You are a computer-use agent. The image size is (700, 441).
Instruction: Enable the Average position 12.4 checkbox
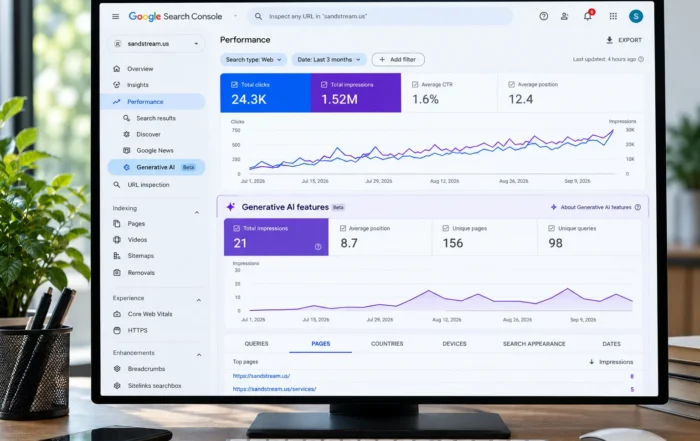click(511, 85)
